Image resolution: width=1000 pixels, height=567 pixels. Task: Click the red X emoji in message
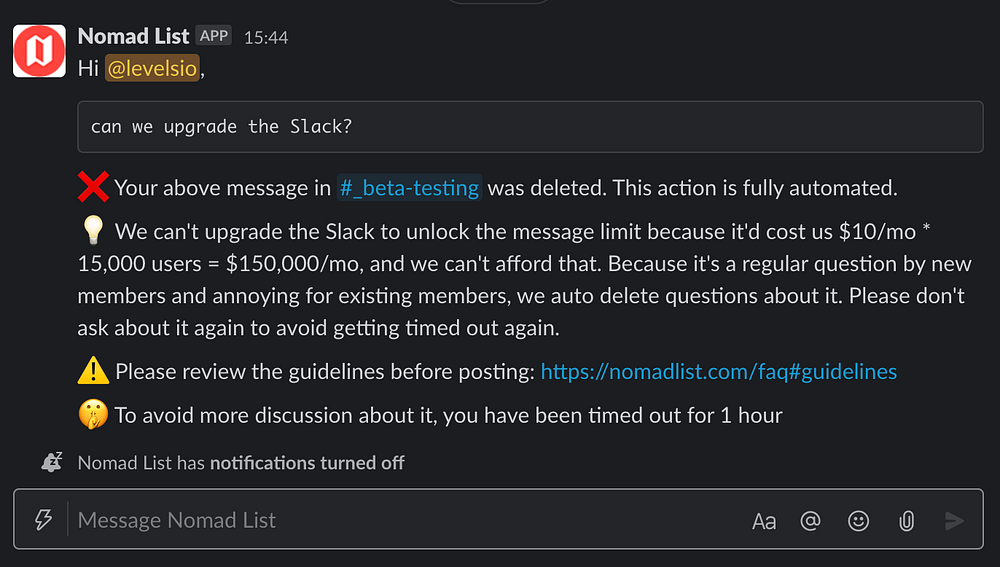(x=93, y=187)
